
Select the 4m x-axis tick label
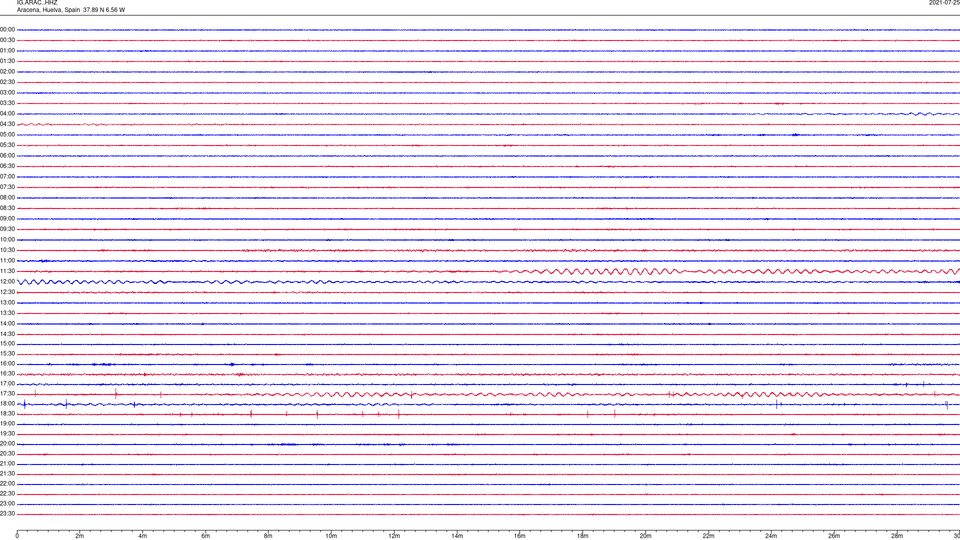point(143,536)
